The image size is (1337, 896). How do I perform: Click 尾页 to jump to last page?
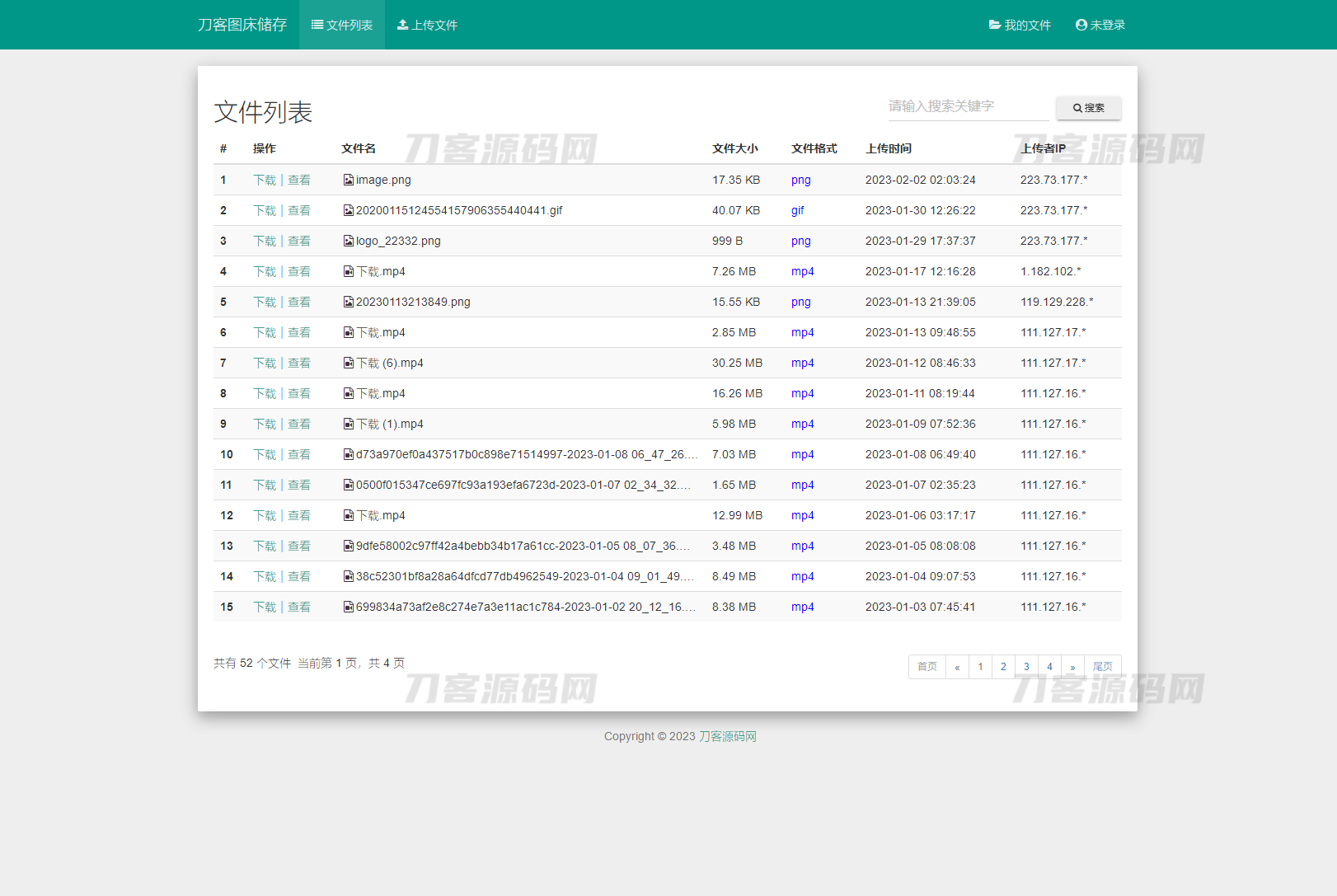pos(1102,666)
